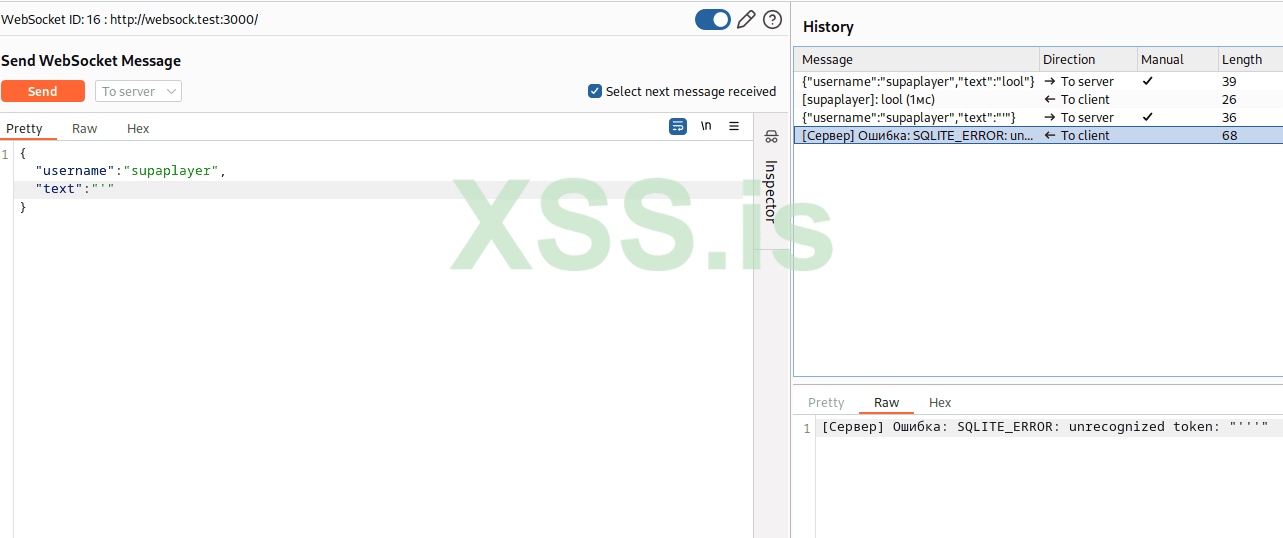
Task: Sort history by Length column header
Action: (x=1250, y=59)
